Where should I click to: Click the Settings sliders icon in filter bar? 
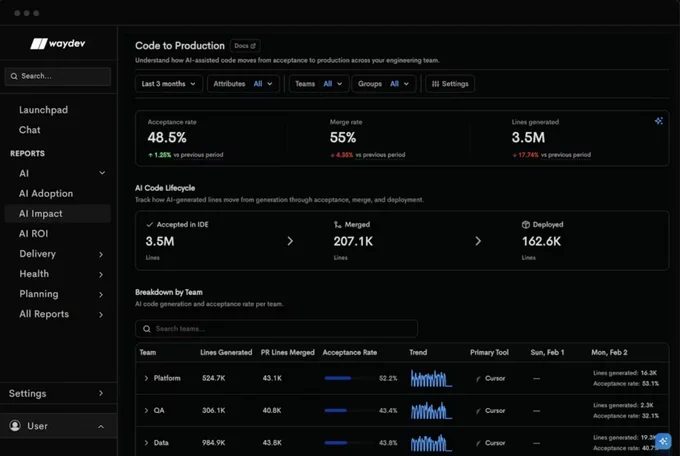click(x=435, y=84)
